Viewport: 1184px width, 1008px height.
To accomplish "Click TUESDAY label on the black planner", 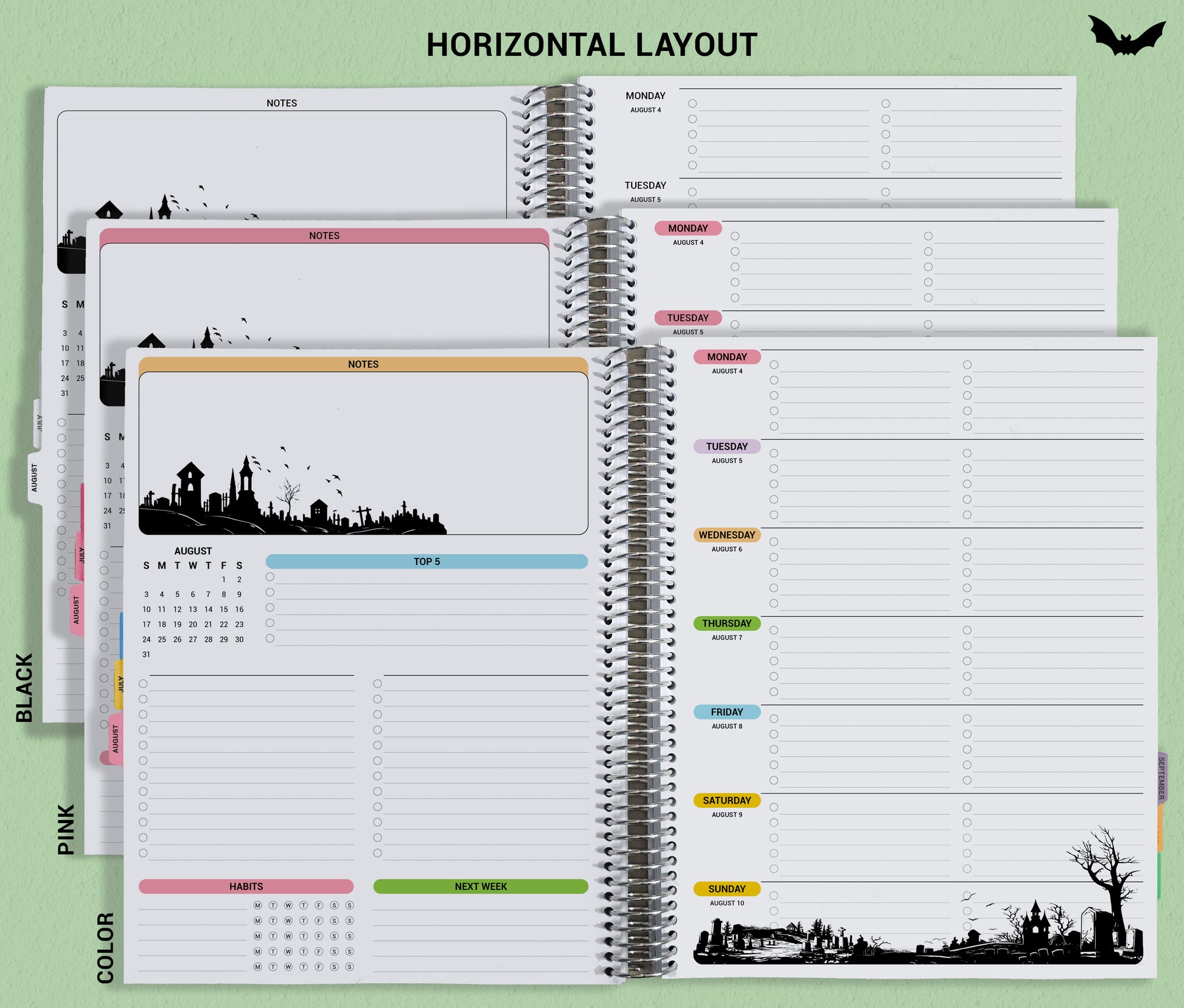I will click(x=646, y=185).
